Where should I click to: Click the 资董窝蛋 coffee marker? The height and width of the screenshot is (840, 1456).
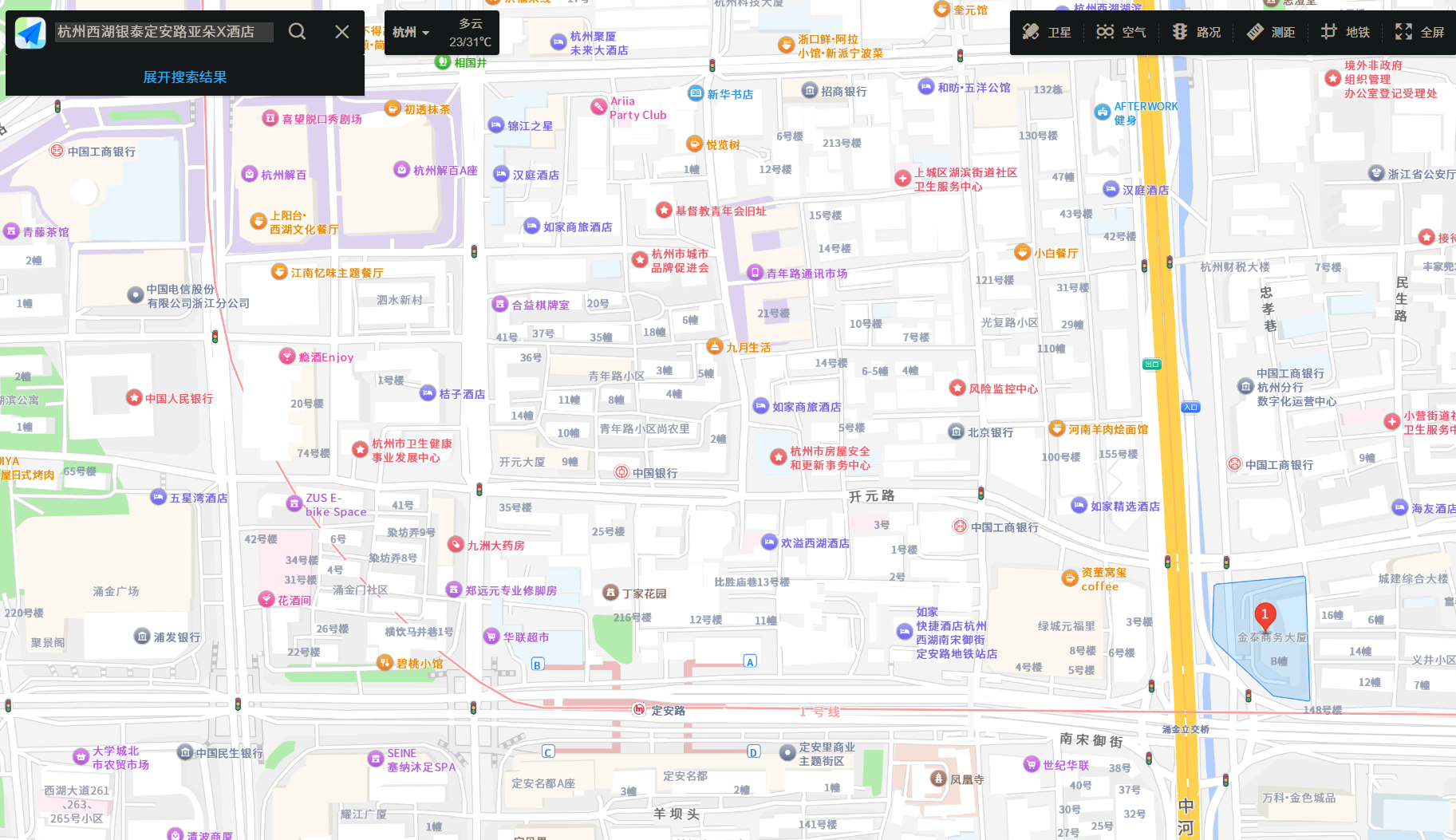point(1070,578)
